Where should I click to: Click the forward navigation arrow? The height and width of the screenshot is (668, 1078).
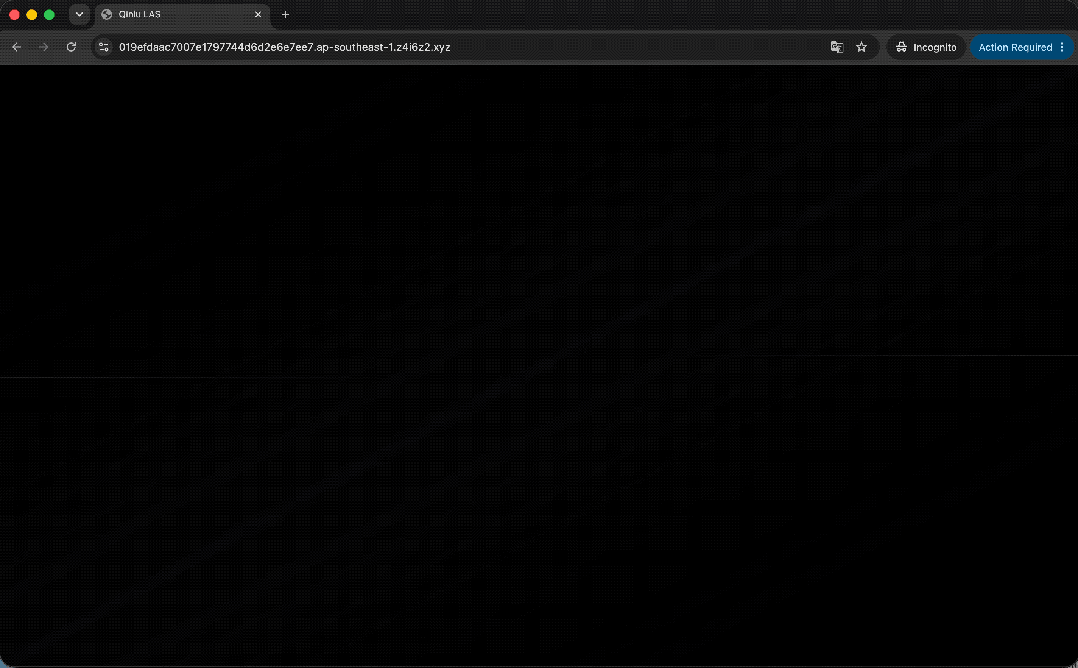point(43,47)
